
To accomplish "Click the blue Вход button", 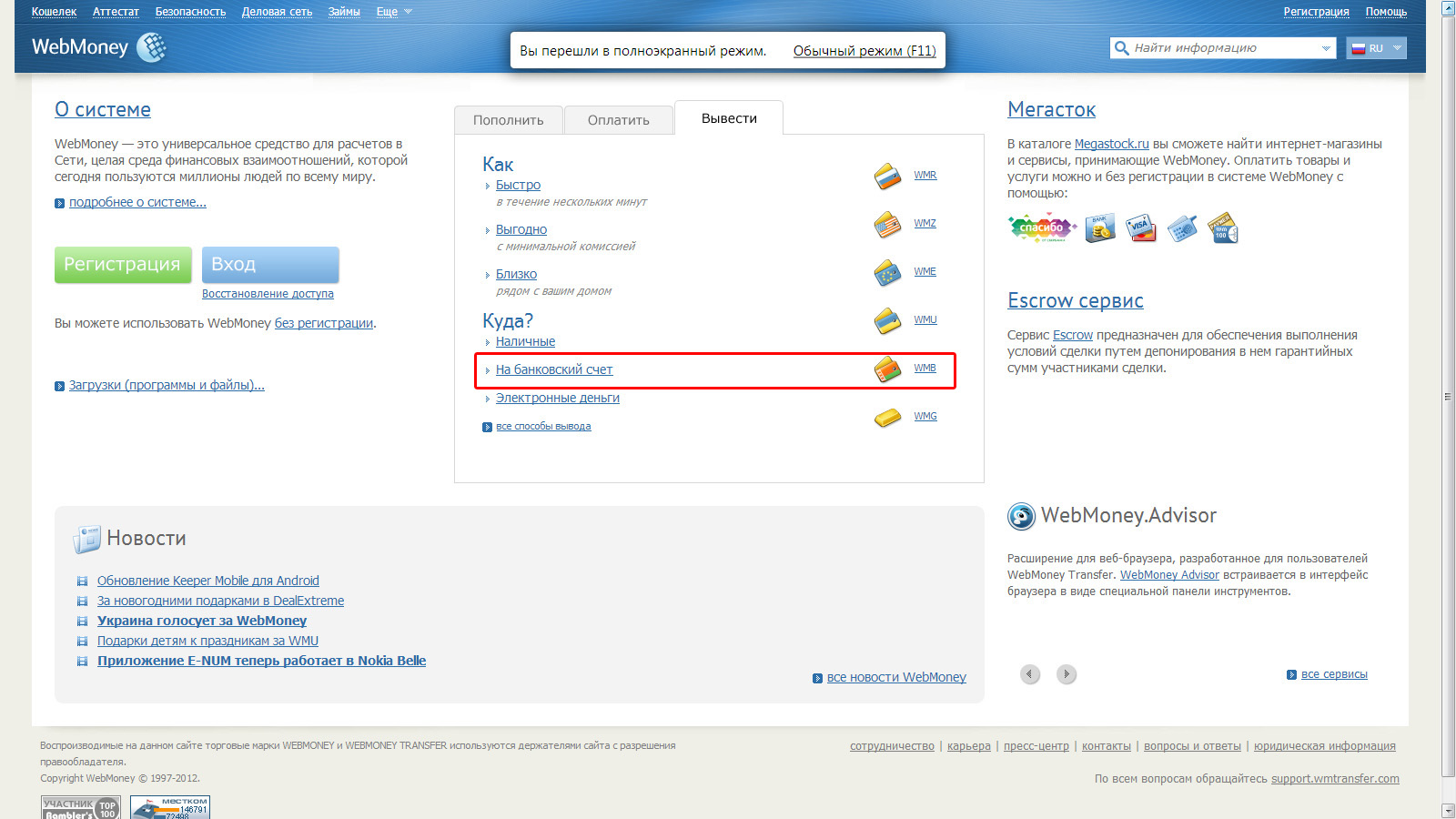I will [270, 265].
